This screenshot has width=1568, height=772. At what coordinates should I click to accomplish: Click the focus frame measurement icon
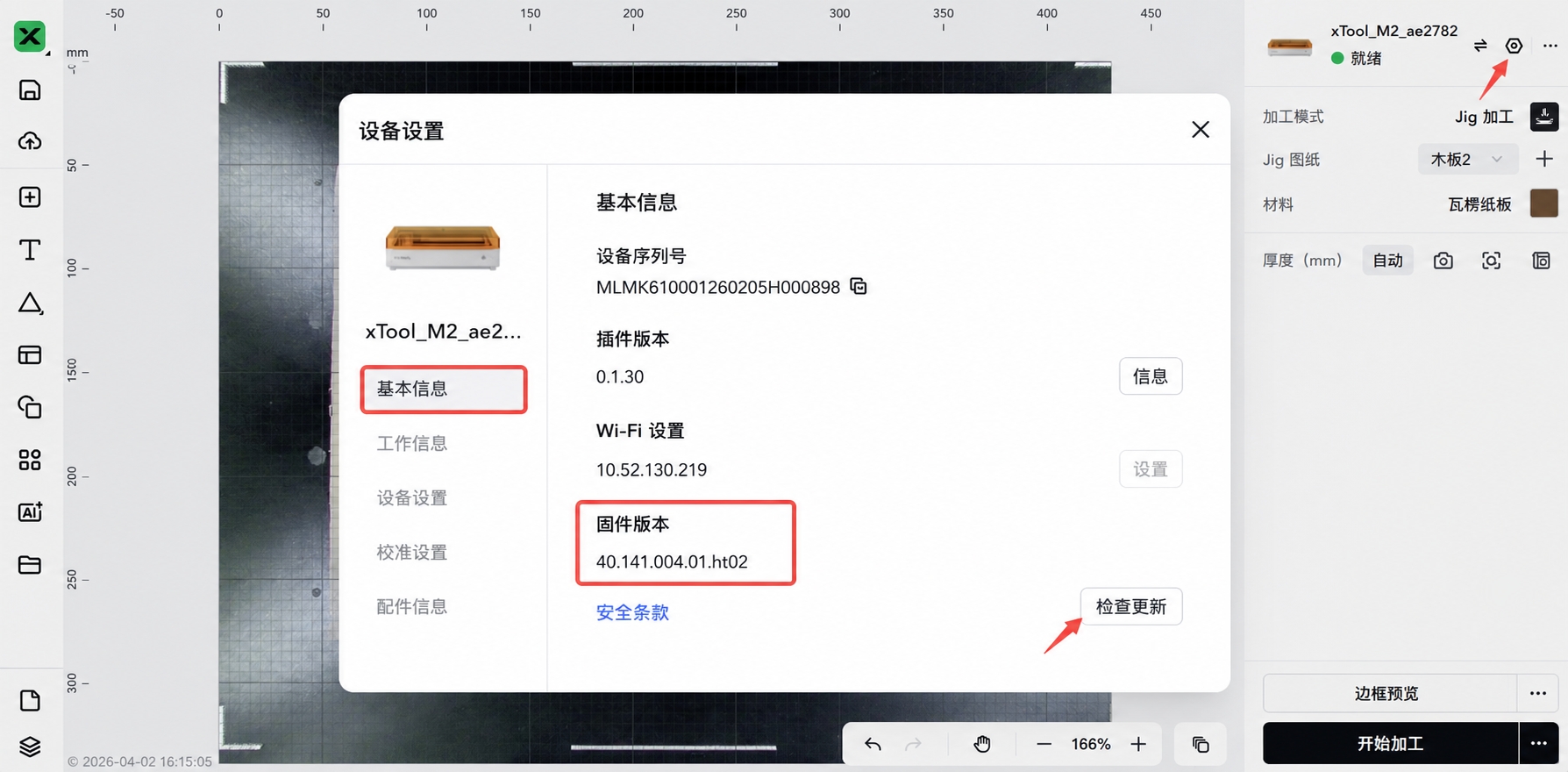(x=1491, y=261)
